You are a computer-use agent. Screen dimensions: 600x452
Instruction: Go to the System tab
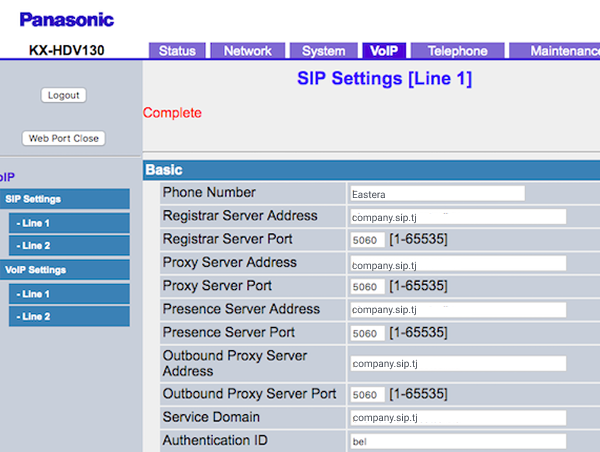point(323,51)
